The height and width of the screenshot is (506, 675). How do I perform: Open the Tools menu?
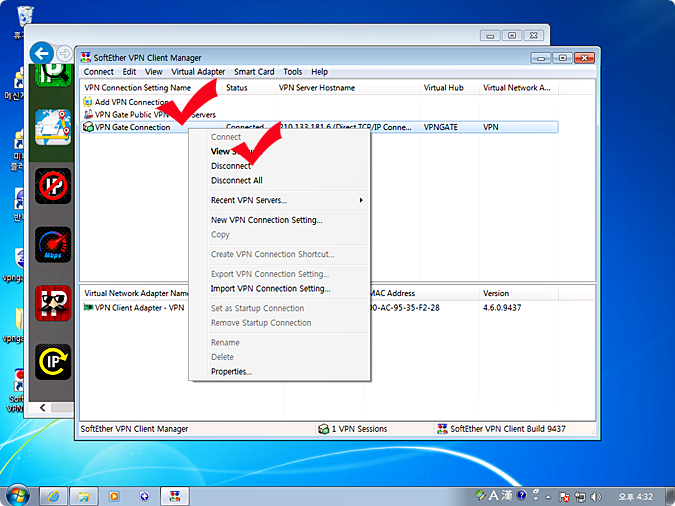[x=292, y=72]
